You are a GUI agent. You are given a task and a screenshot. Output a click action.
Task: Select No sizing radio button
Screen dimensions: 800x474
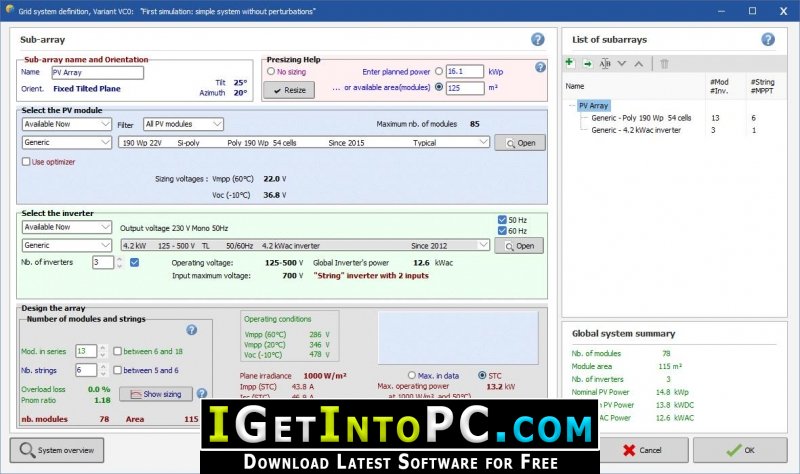[271, 71]
